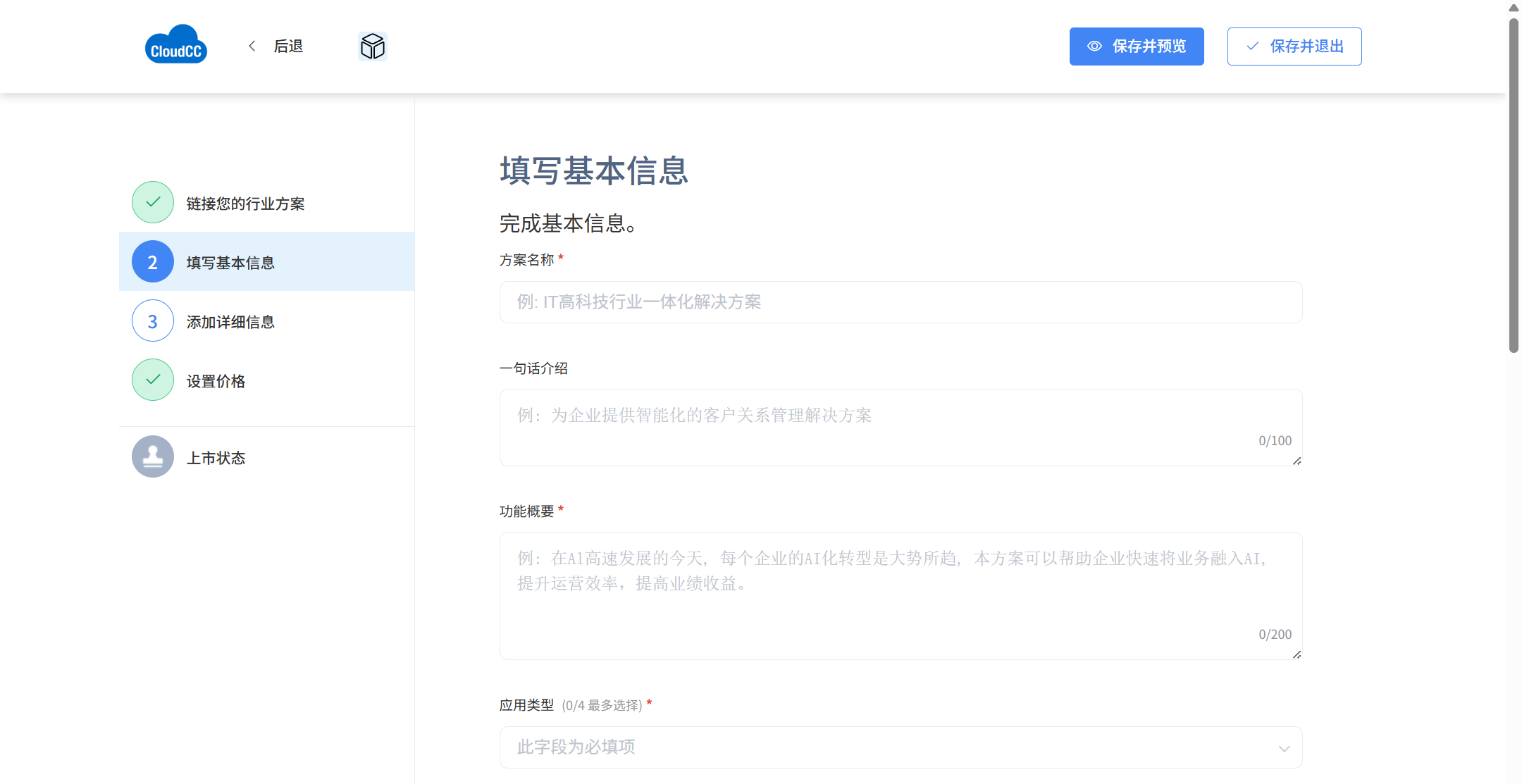The image size is (1522, 784).
Task: Click the vertical page scrollbar thumb
Action: (x=1513, y=183)
